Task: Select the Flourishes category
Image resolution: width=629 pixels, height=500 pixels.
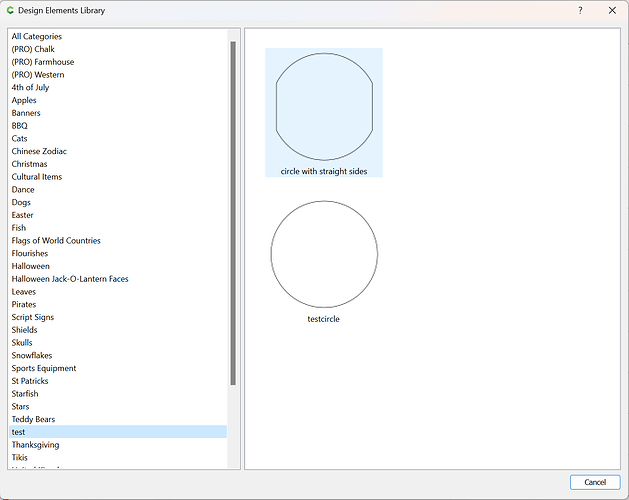Action: pos(118,254)
